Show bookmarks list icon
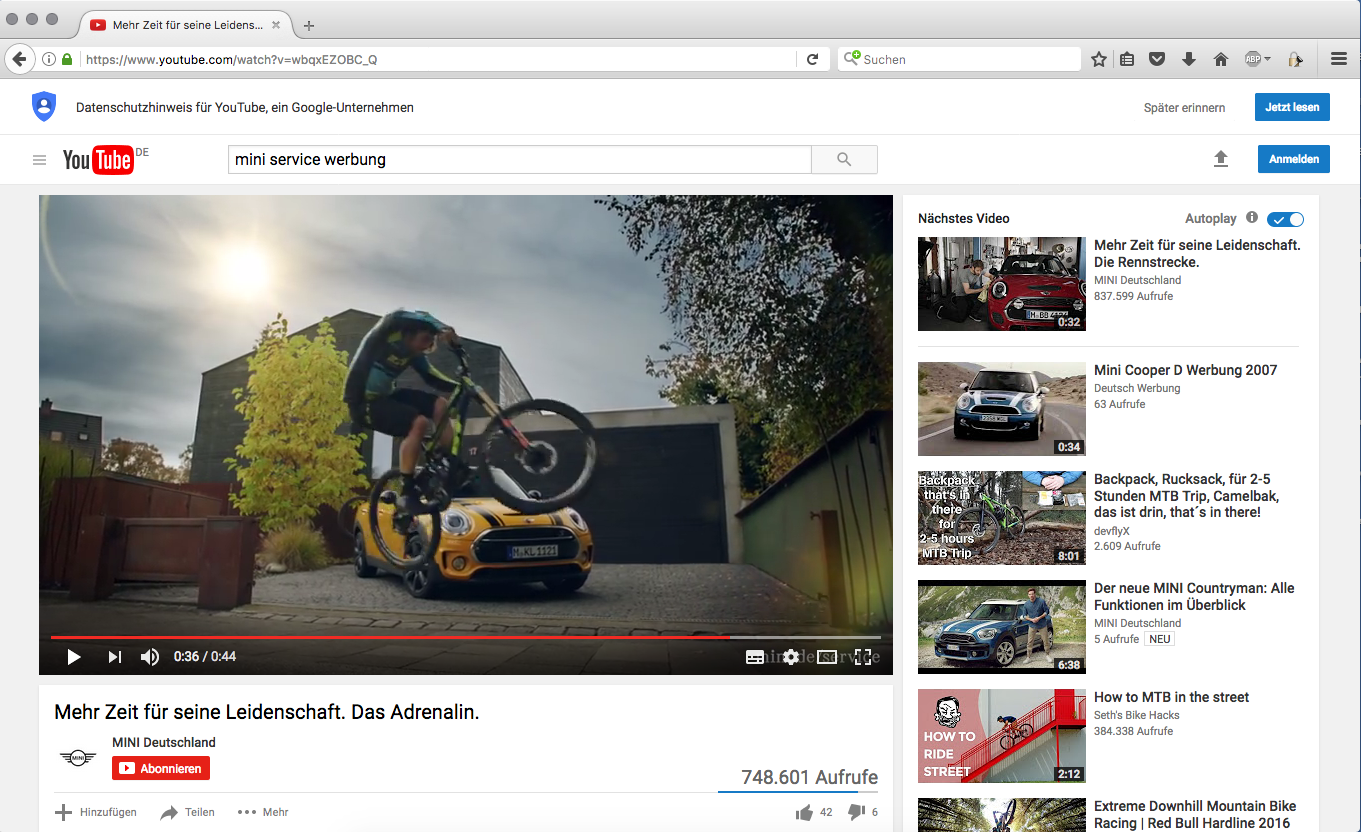The image size is (1361, 832). click(x=1127, y=60)
